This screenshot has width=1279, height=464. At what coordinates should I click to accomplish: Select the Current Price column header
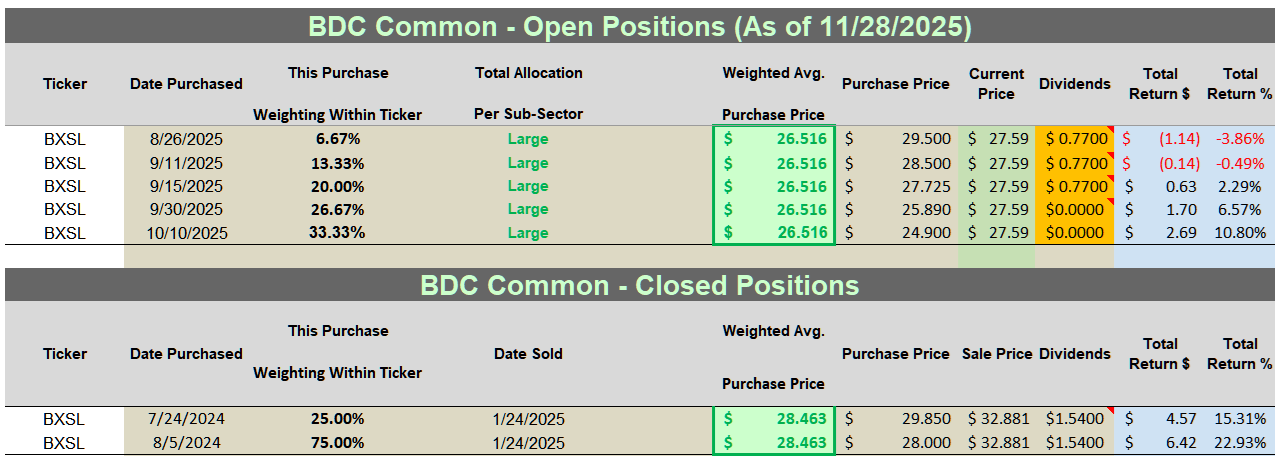pos(996,84)
